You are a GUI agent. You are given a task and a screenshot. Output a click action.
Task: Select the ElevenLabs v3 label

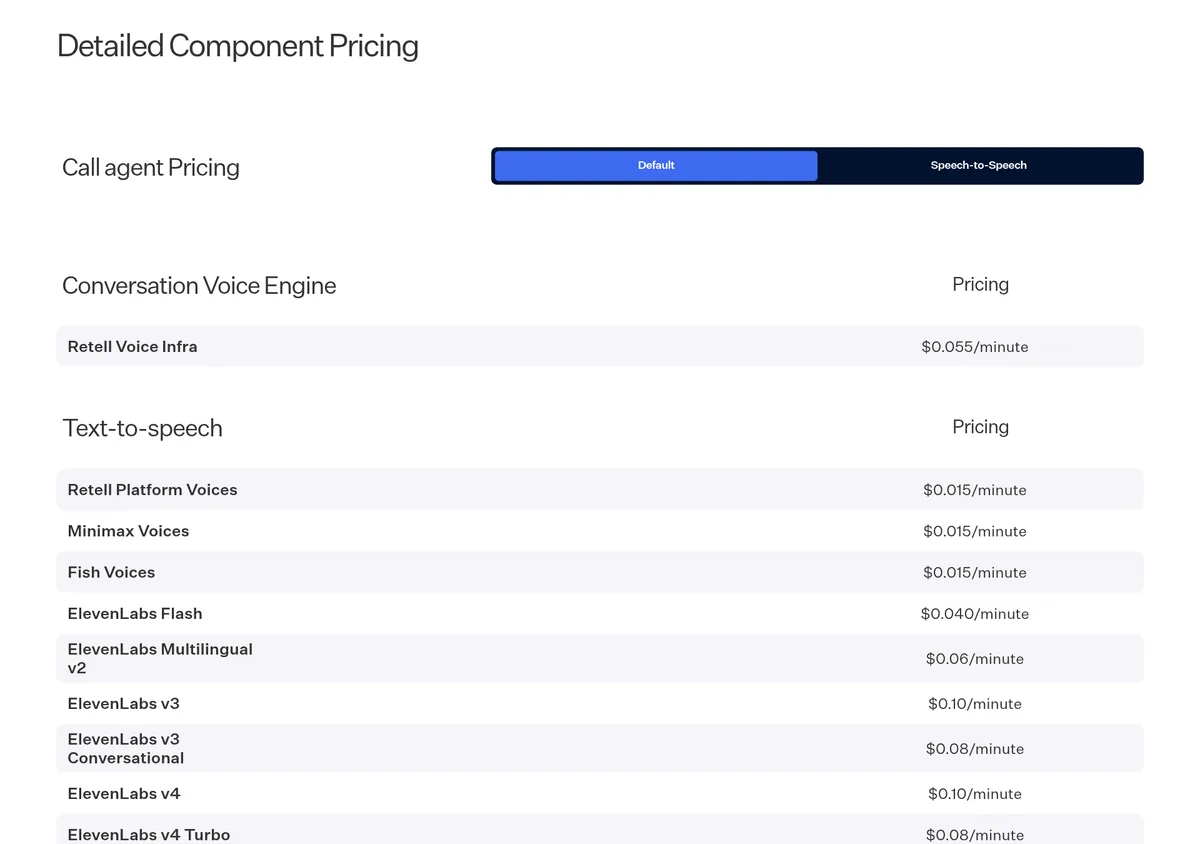pyautogui.click(x=123, y=703)
